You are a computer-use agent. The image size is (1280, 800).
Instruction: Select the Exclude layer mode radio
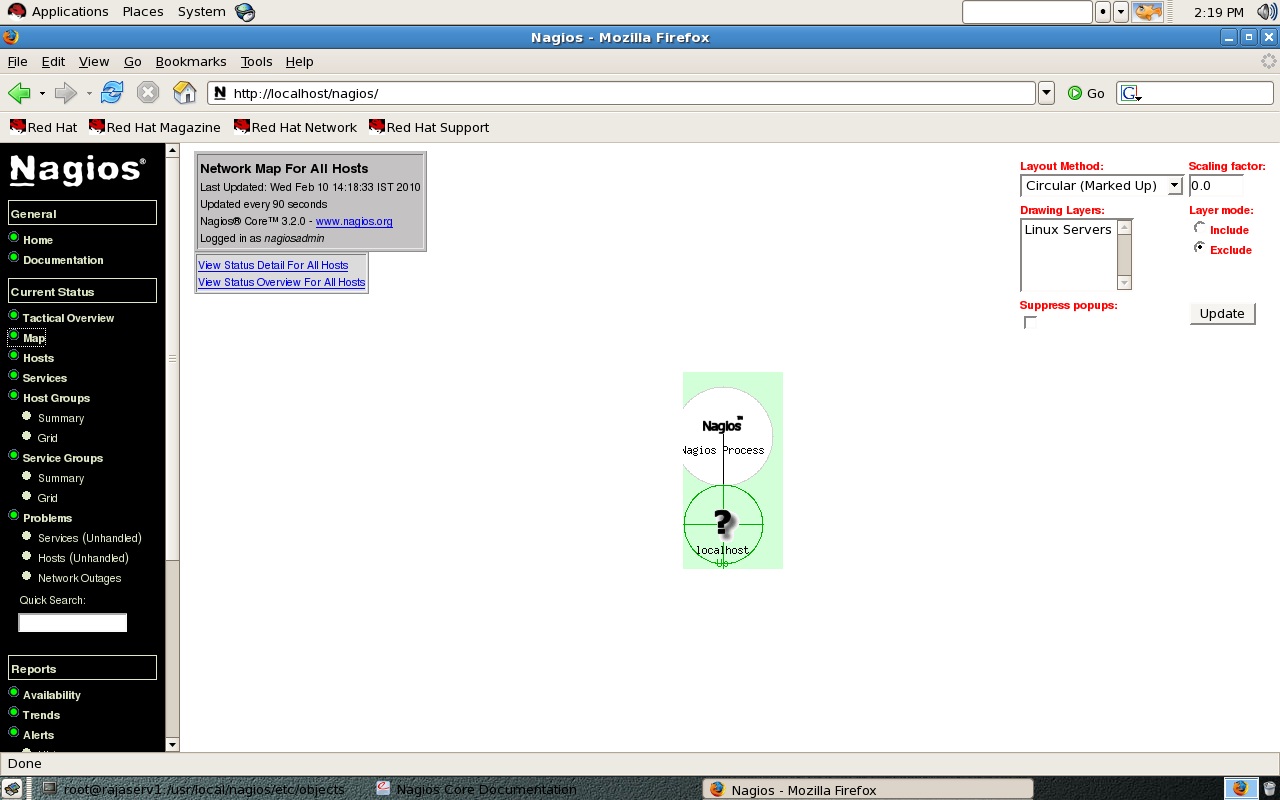1200,247
